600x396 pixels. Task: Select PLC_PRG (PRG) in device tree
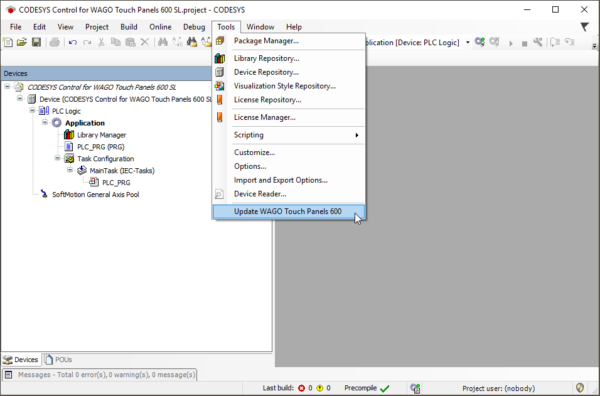click(x=101, y=147)
